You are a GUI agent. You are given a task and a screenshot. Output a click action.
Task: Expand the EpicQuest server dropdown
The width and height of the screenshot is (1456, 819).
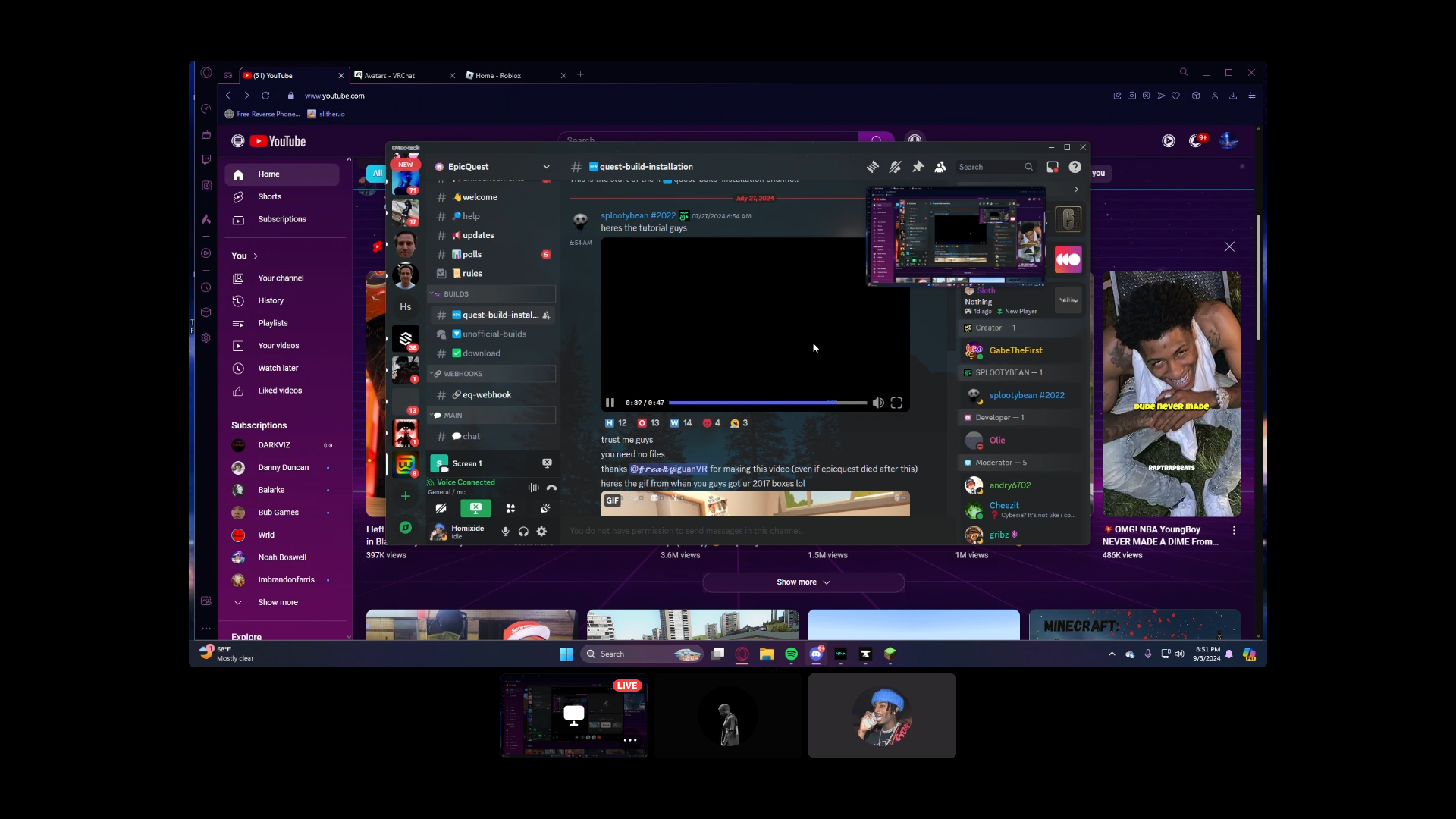(546, 167)
